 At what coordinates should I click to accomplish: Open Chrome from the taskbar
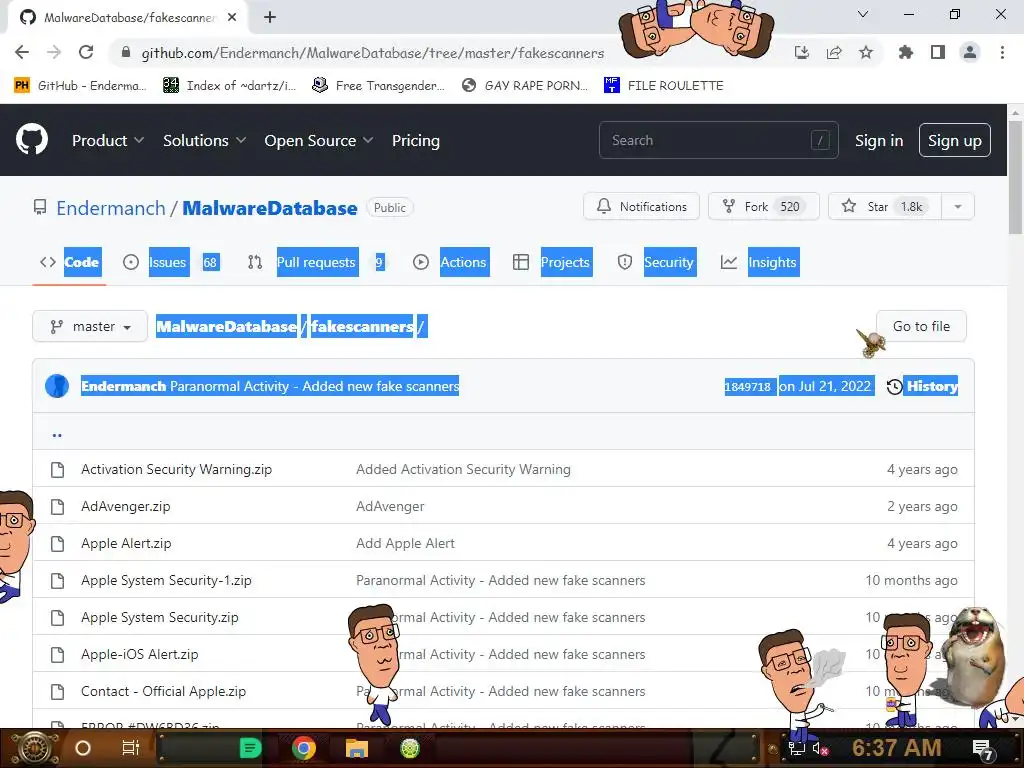304,748
